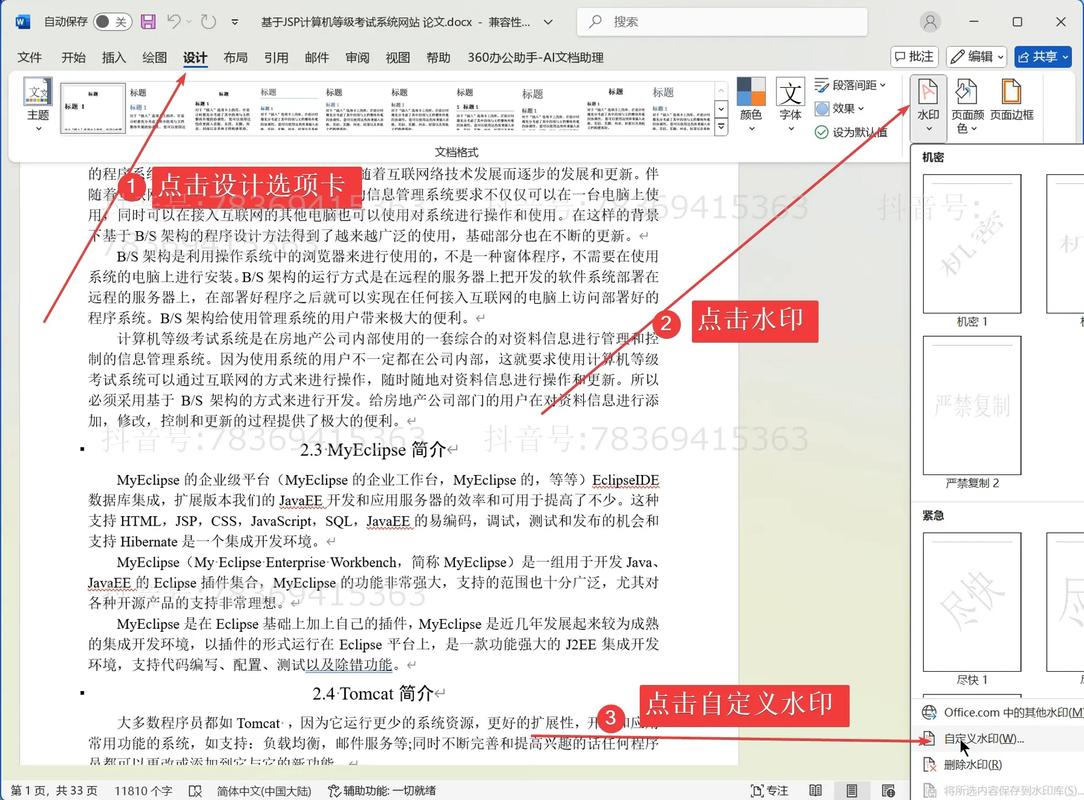Expand the 文档格式 gallery more arrow
The width and height of the screenshot is (1084, 800).
721,125
